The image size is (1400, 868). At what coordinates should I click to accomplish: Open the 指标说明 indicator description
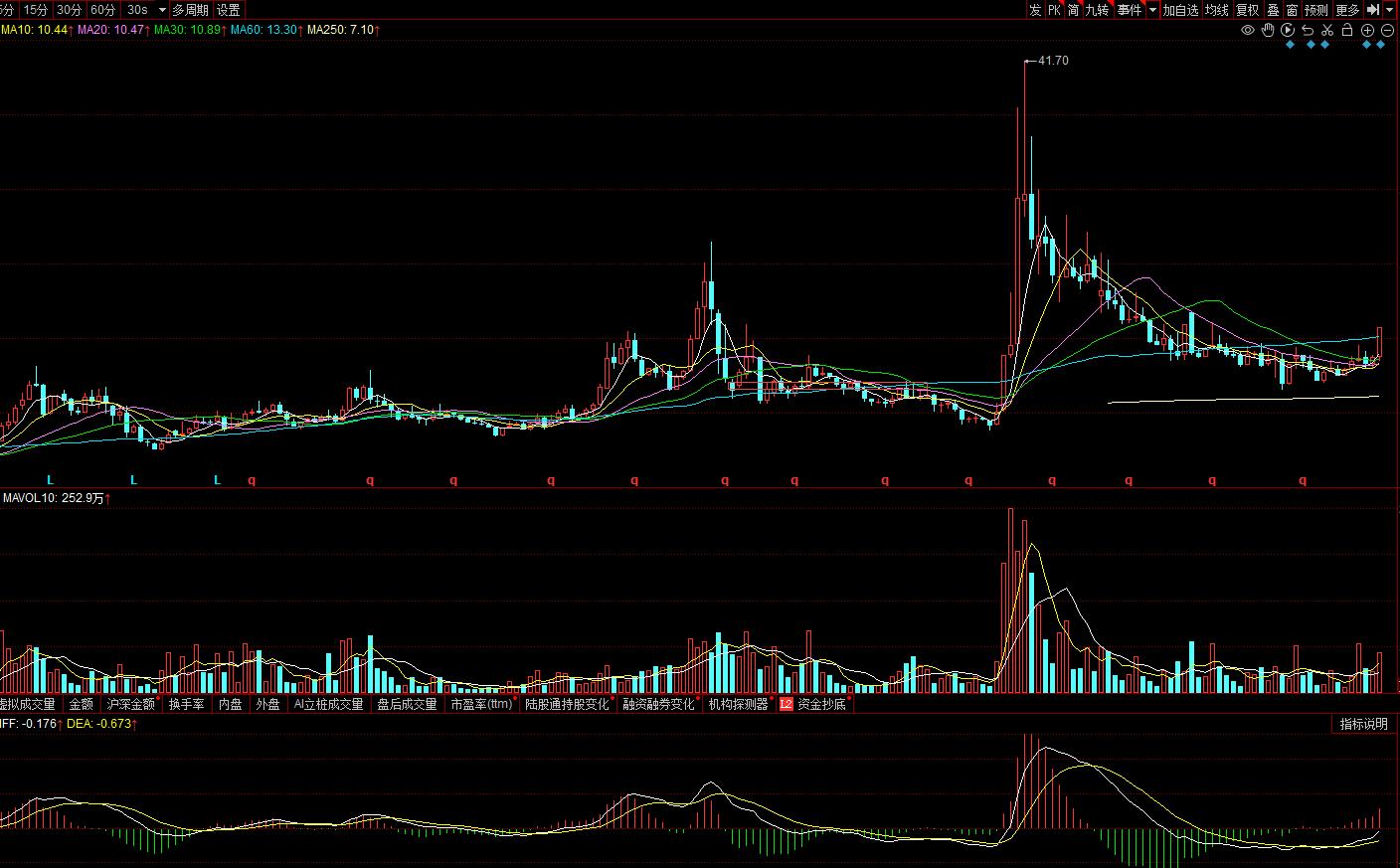pos(1363,724)
